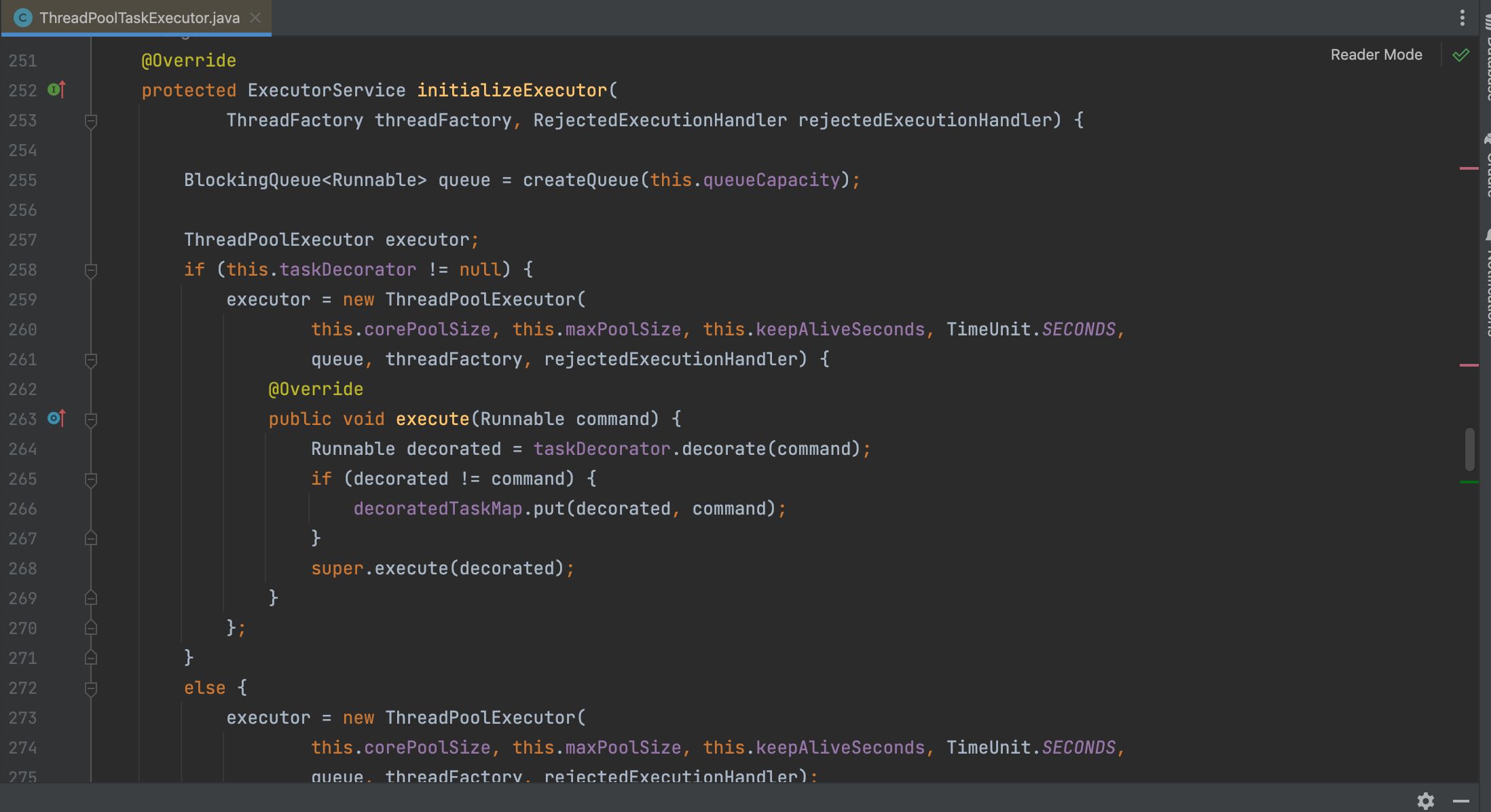Image resolution: width=1491 pixels, height=812 pixels.
Task: Select the ThreadPoolTaskExecutor.java editor tab
Action: (139, 18)
